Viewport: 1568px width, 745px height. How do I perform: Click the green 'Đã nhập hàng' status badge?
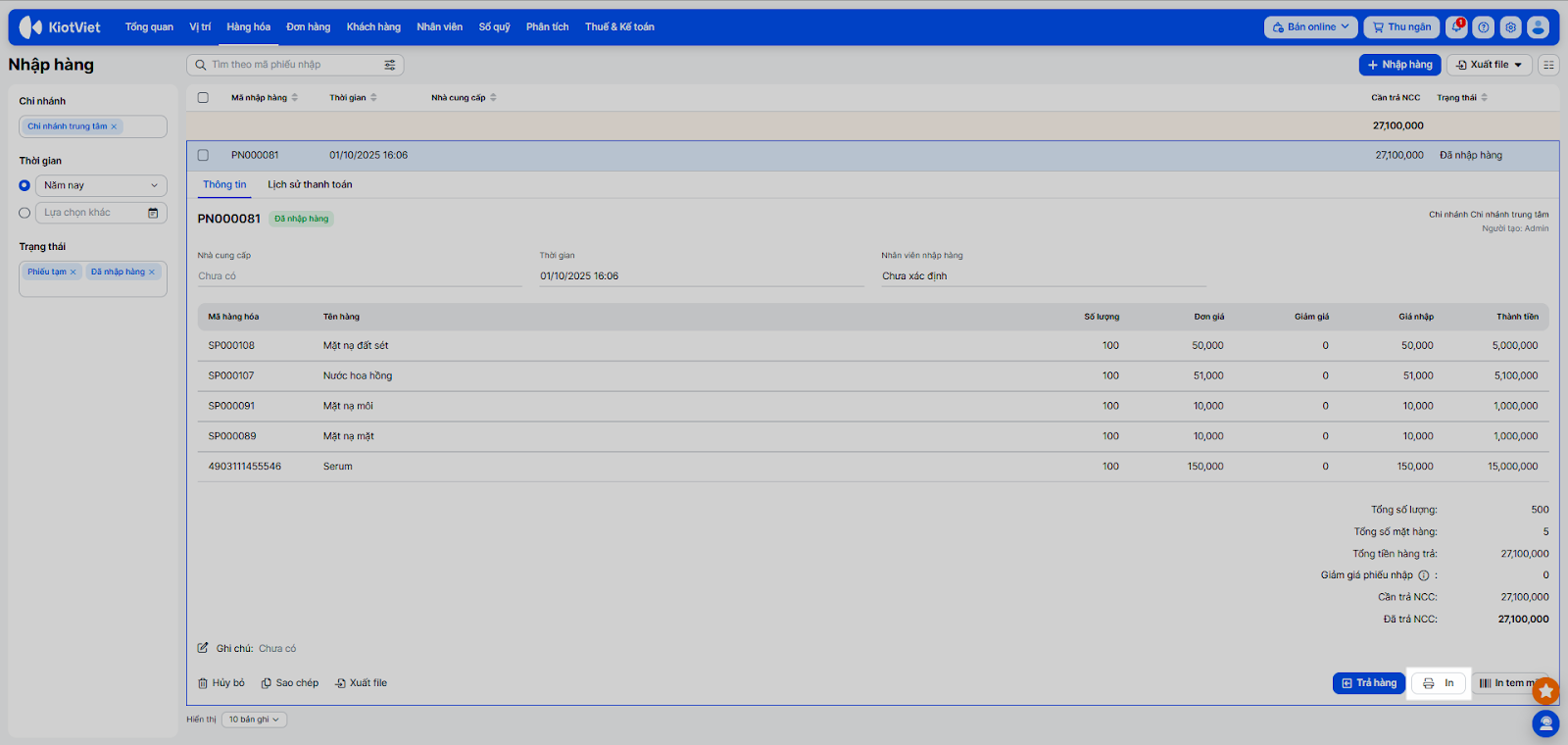[302, 219]
